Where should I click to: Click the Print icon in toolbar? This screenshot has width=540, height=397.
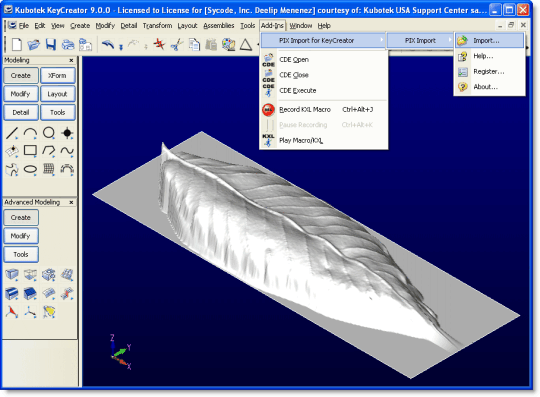pyautogui.click(x=68, y=45)
